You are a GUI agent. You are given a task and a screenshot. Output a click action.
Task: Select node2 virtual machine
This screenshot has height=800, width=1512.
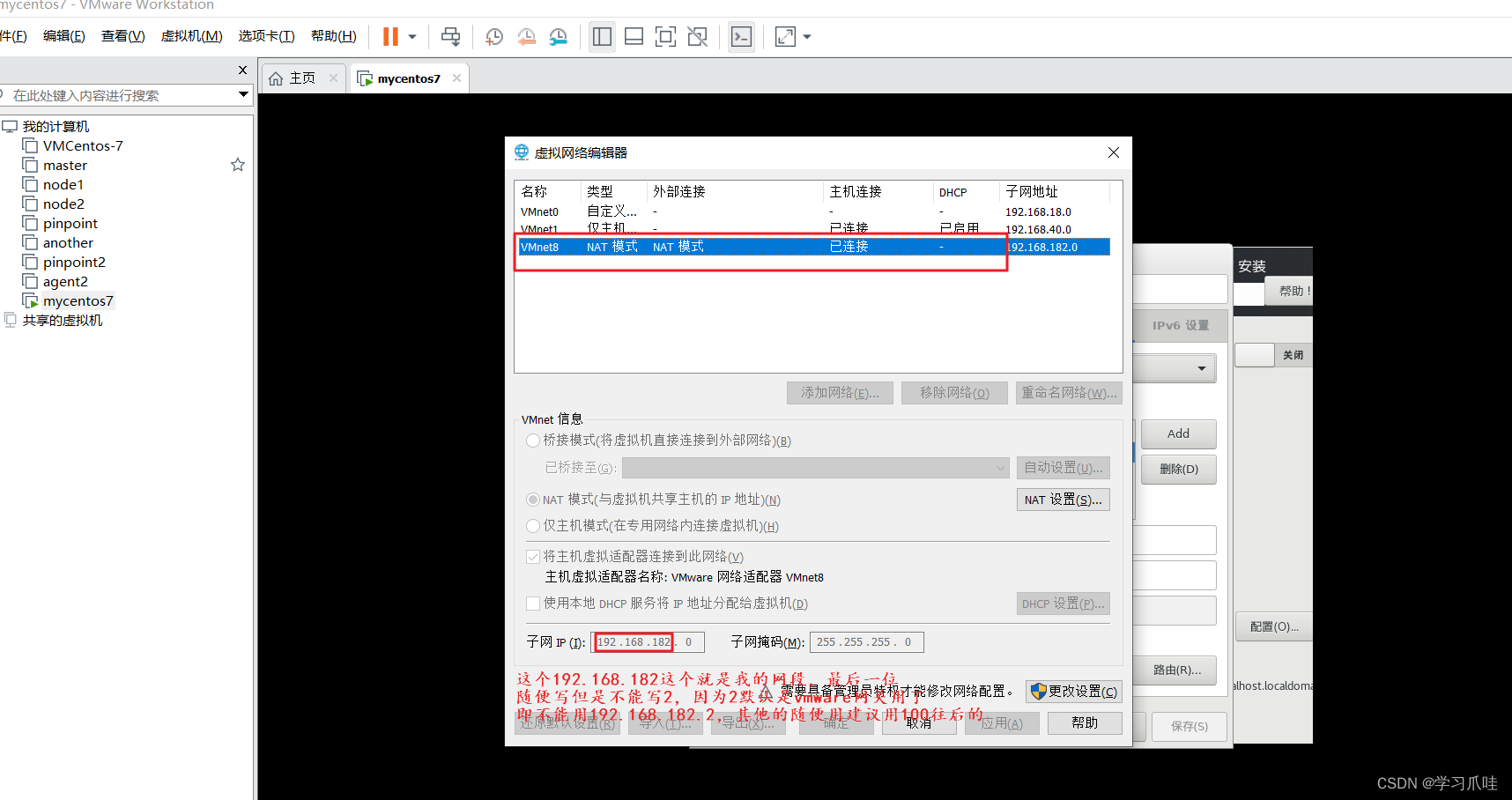click(x=63, y=204)
